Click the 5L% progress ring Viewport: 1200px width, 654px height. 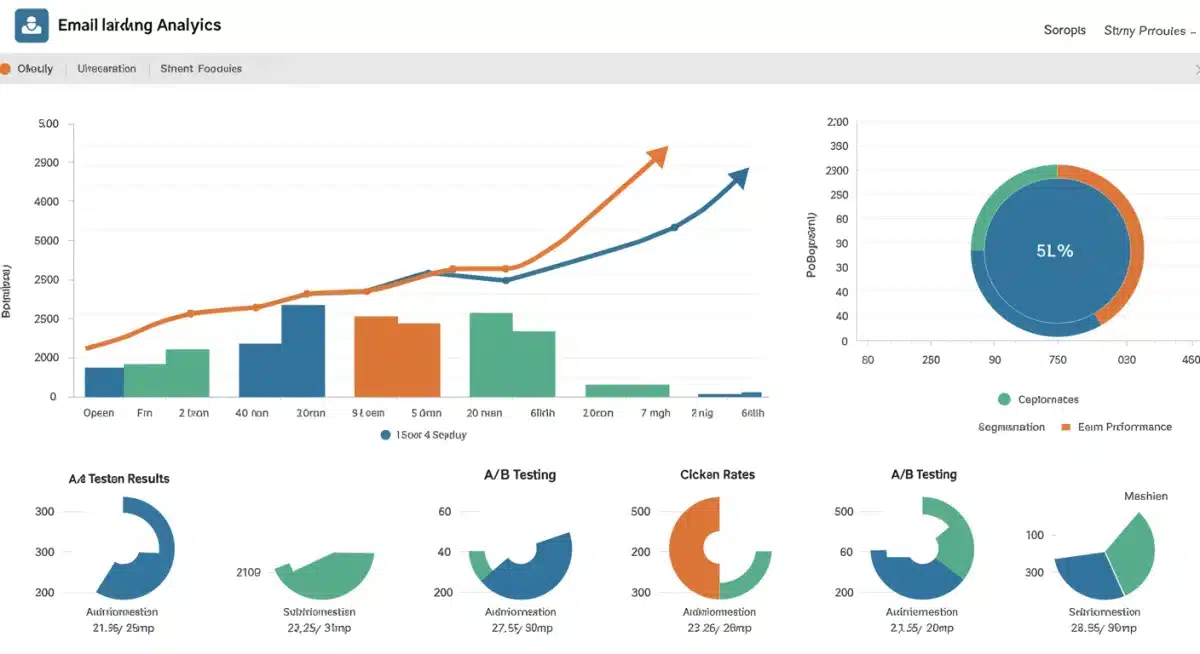pyautogui.click(x=1057, y=250)
